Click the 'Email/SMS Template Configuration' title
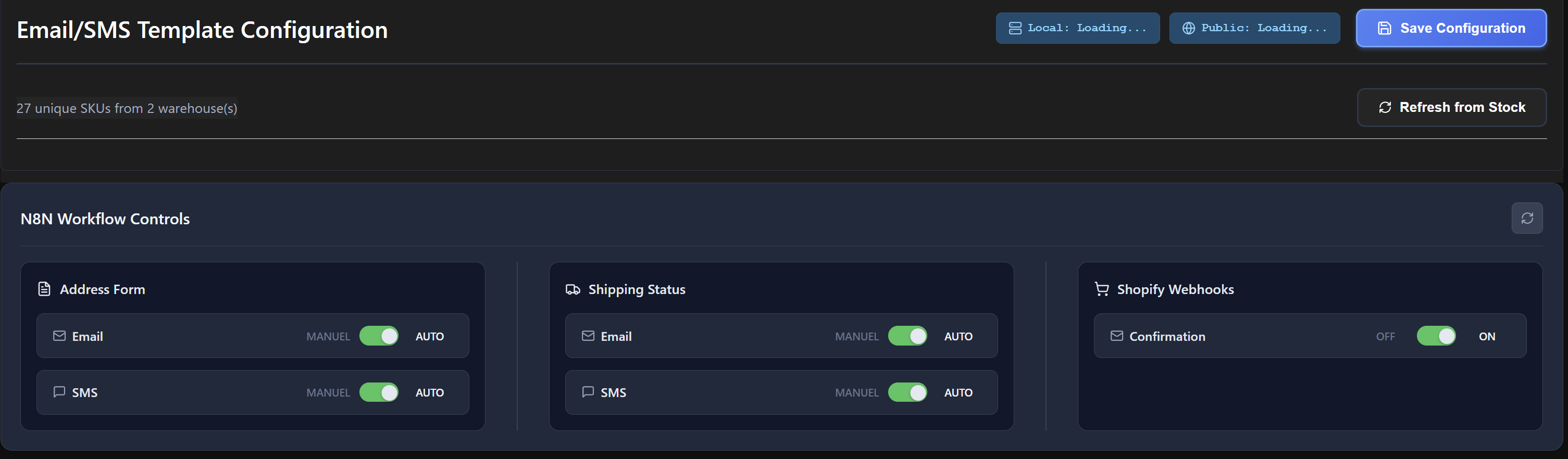This screenshot has width=1568, height=459. (x=202, y=30)
